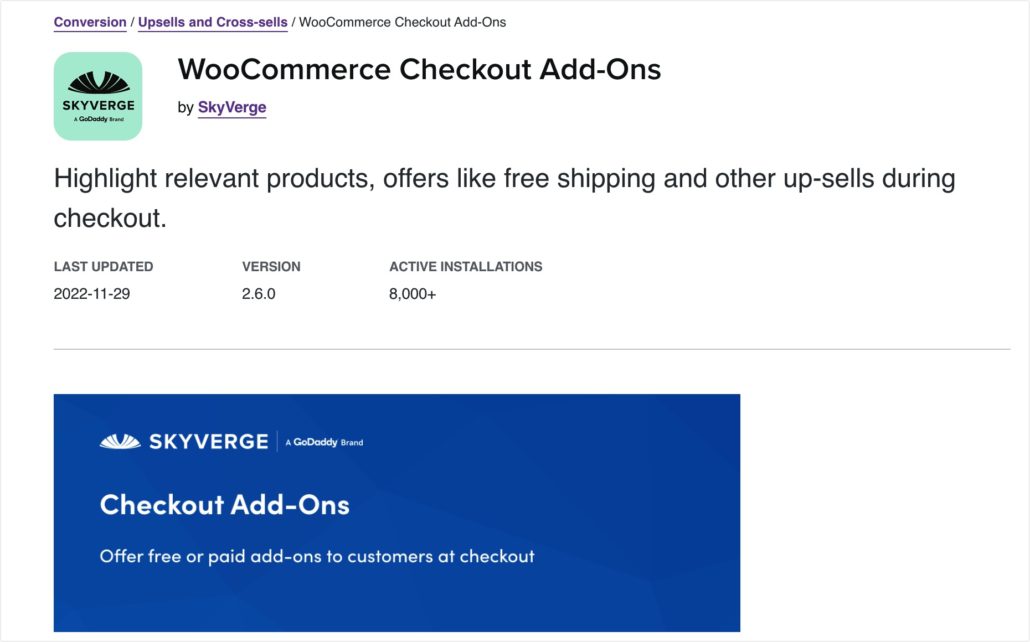This screenshot has width=1030, height=642.
Task: Click the SkyVerge green plugin logo icon
Action: pos(98,96)
